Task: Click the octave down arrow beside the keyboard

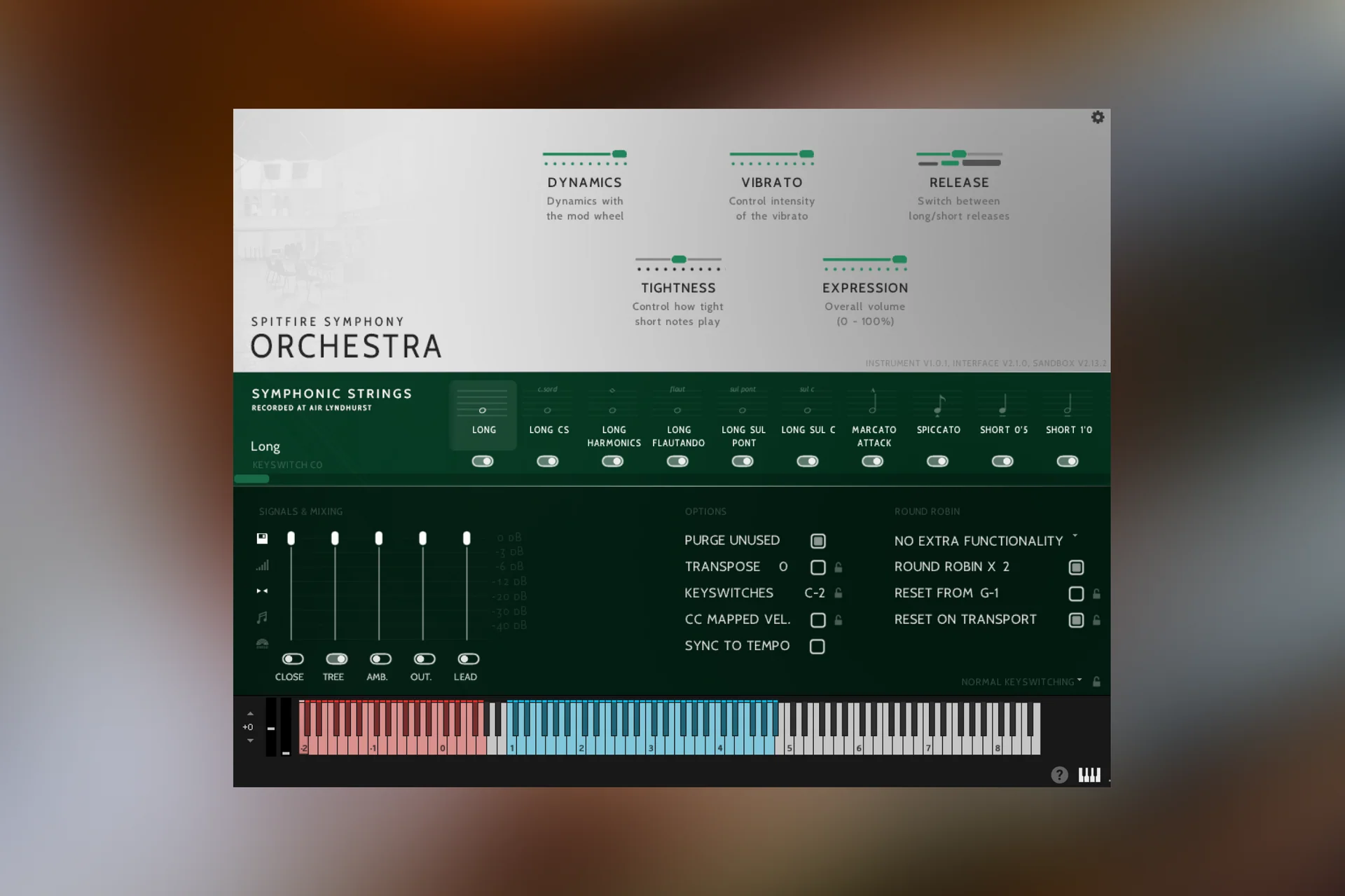Action: point(249,740)
